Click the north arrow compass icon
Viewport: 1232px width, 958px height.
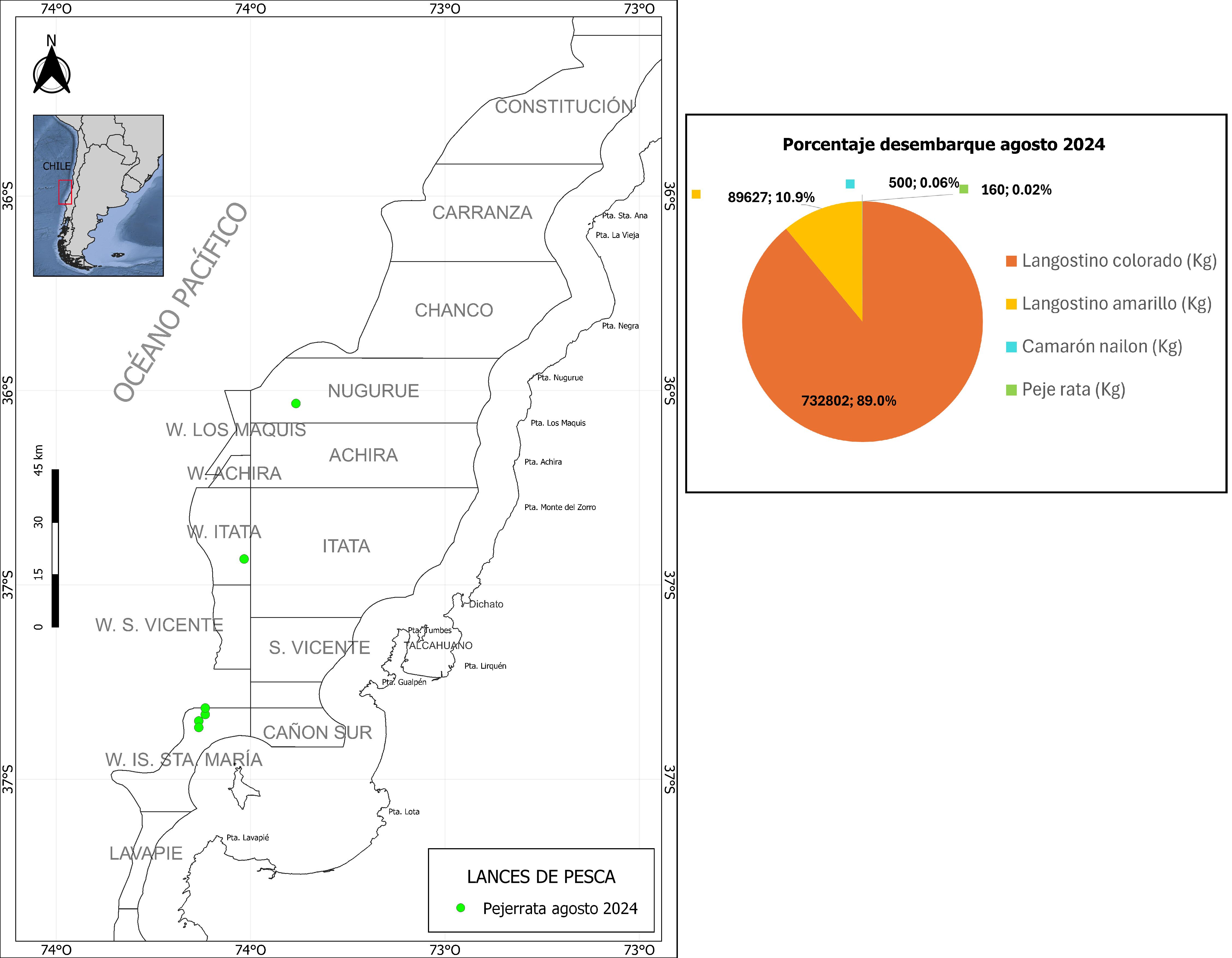[x=51, y=70]
